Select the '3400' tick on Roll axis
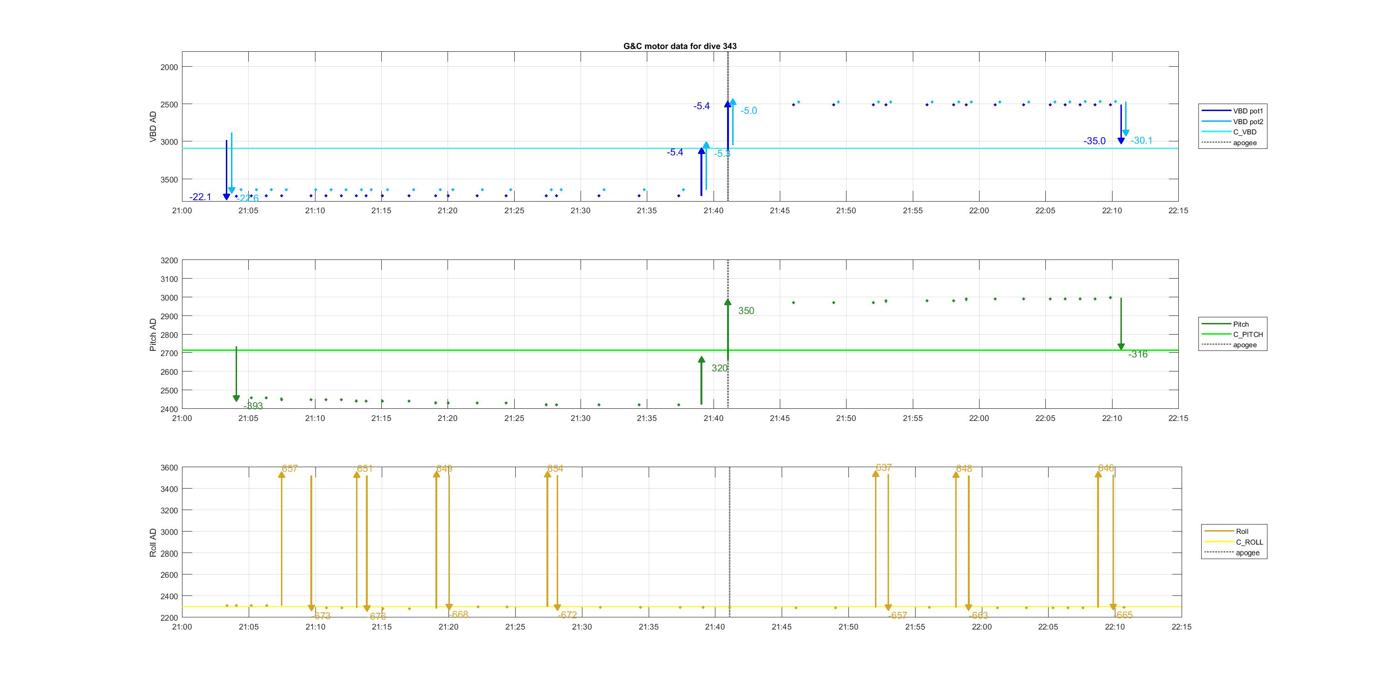Image resolution: width=1400 pixels, height=693 pixels. tap(169, 489)
